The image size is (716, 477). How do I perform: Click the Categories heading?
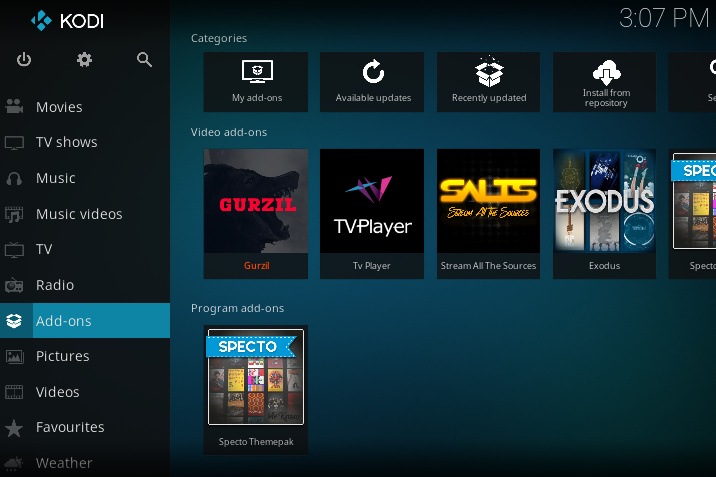click(x=219, y=38)
